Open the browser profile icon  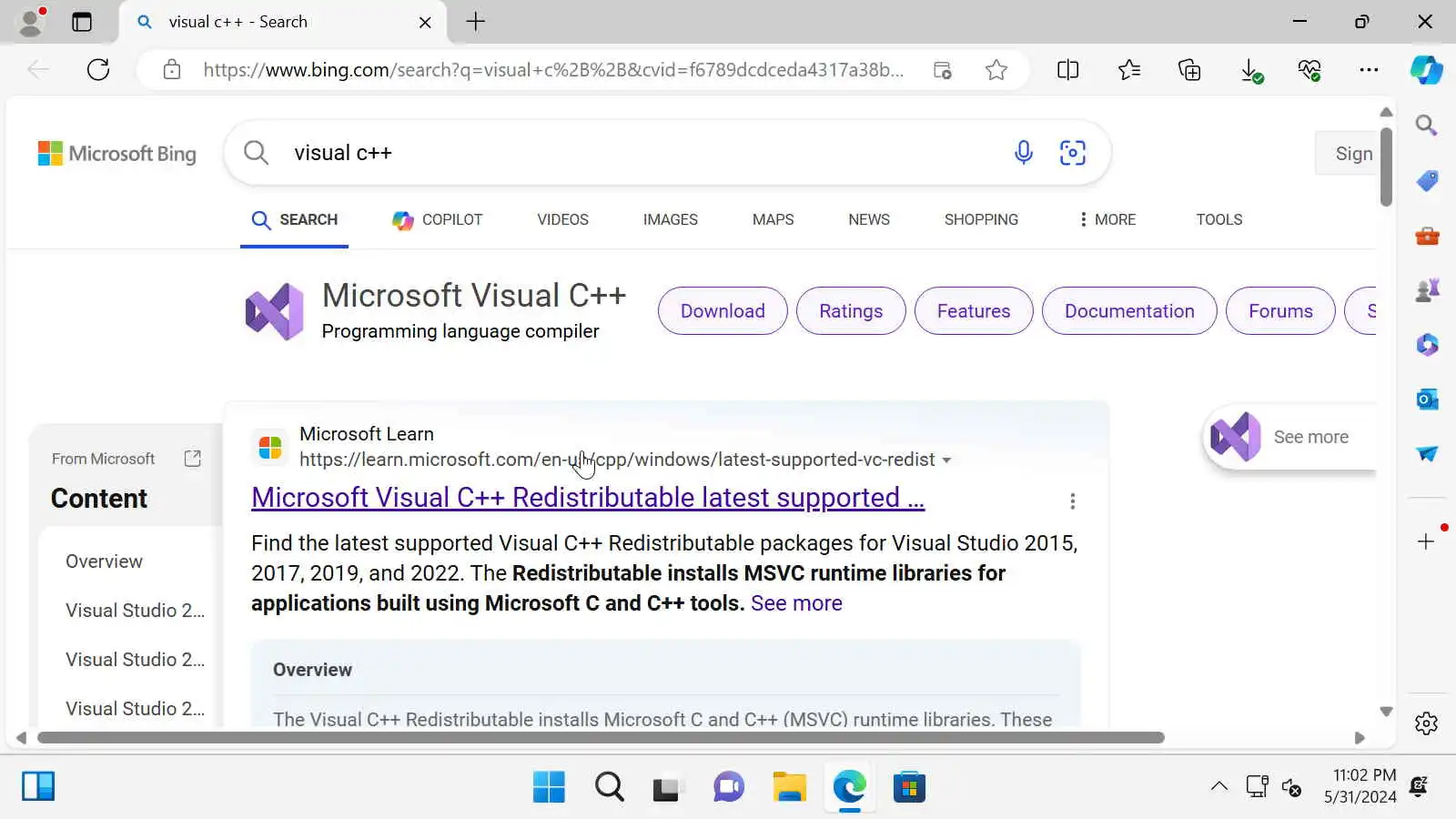click(x=32, y=22)
